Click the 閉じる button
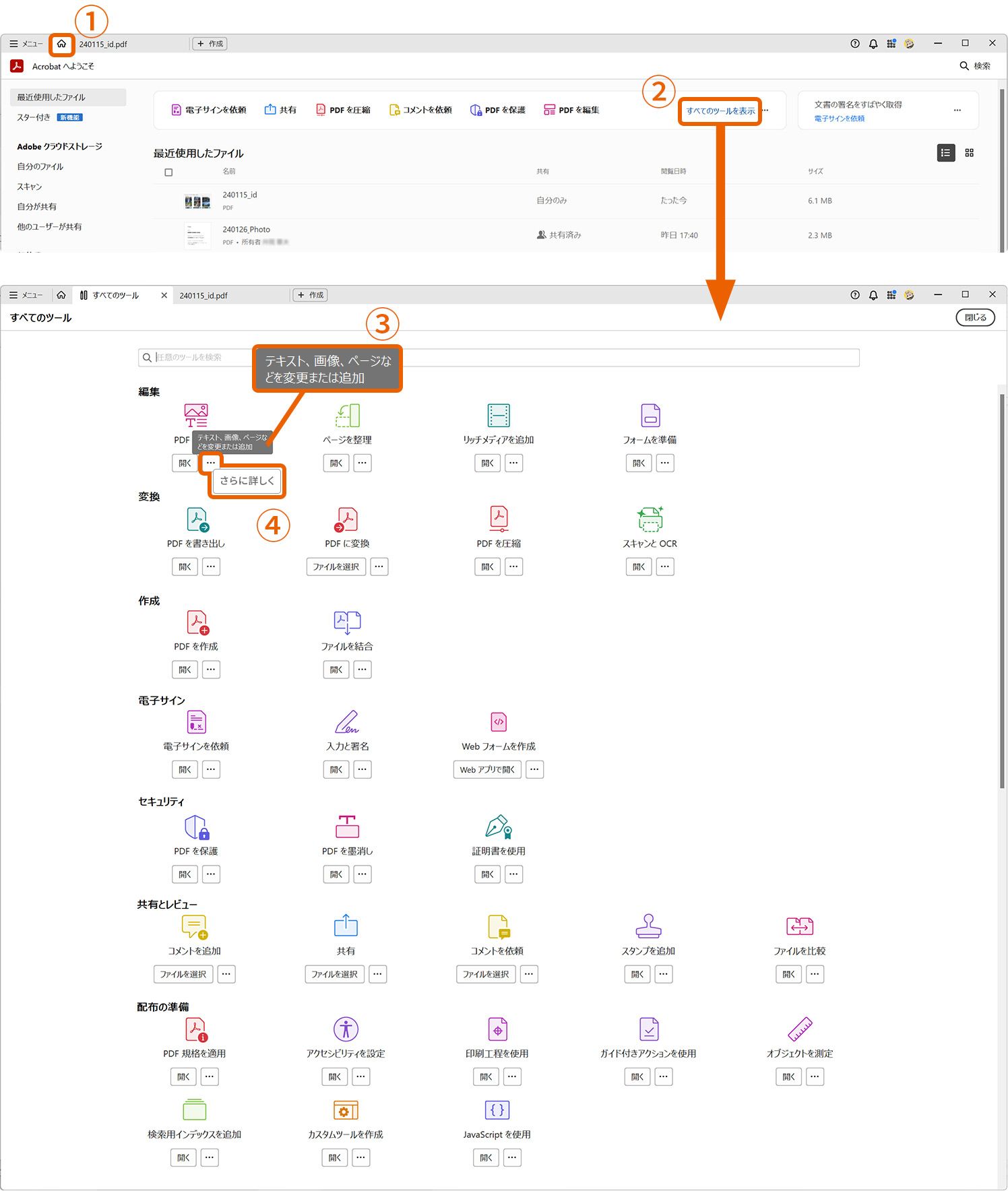The height and width of the screenshot is (1191, 1008). (976, 318)
